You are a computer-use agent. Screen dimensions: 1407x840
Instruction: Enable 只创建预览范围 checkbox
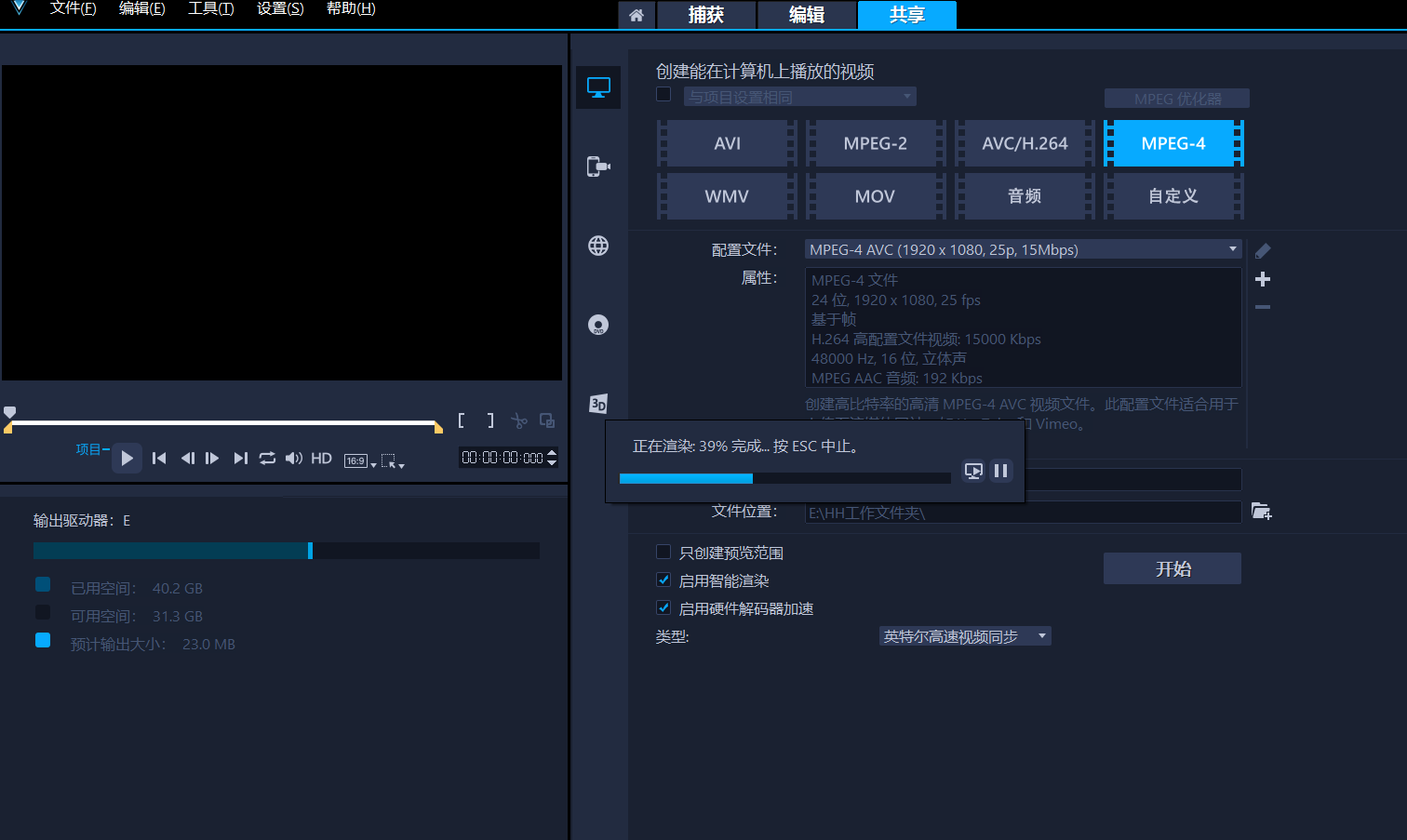(x=663, y=553)
